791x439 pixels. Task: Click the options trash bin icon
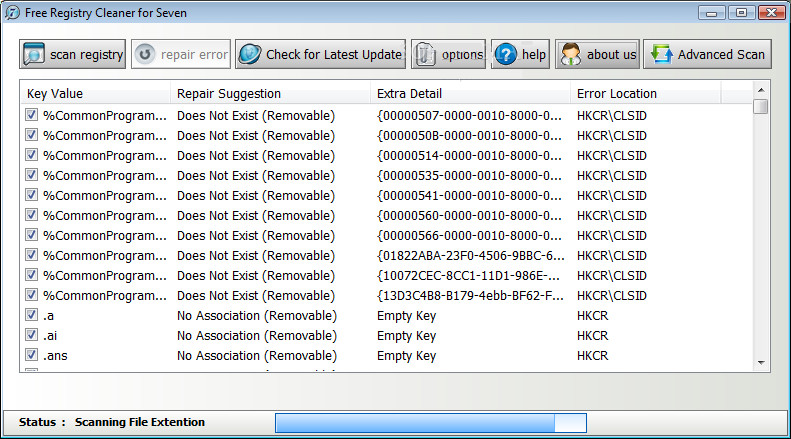pos(425,54)
